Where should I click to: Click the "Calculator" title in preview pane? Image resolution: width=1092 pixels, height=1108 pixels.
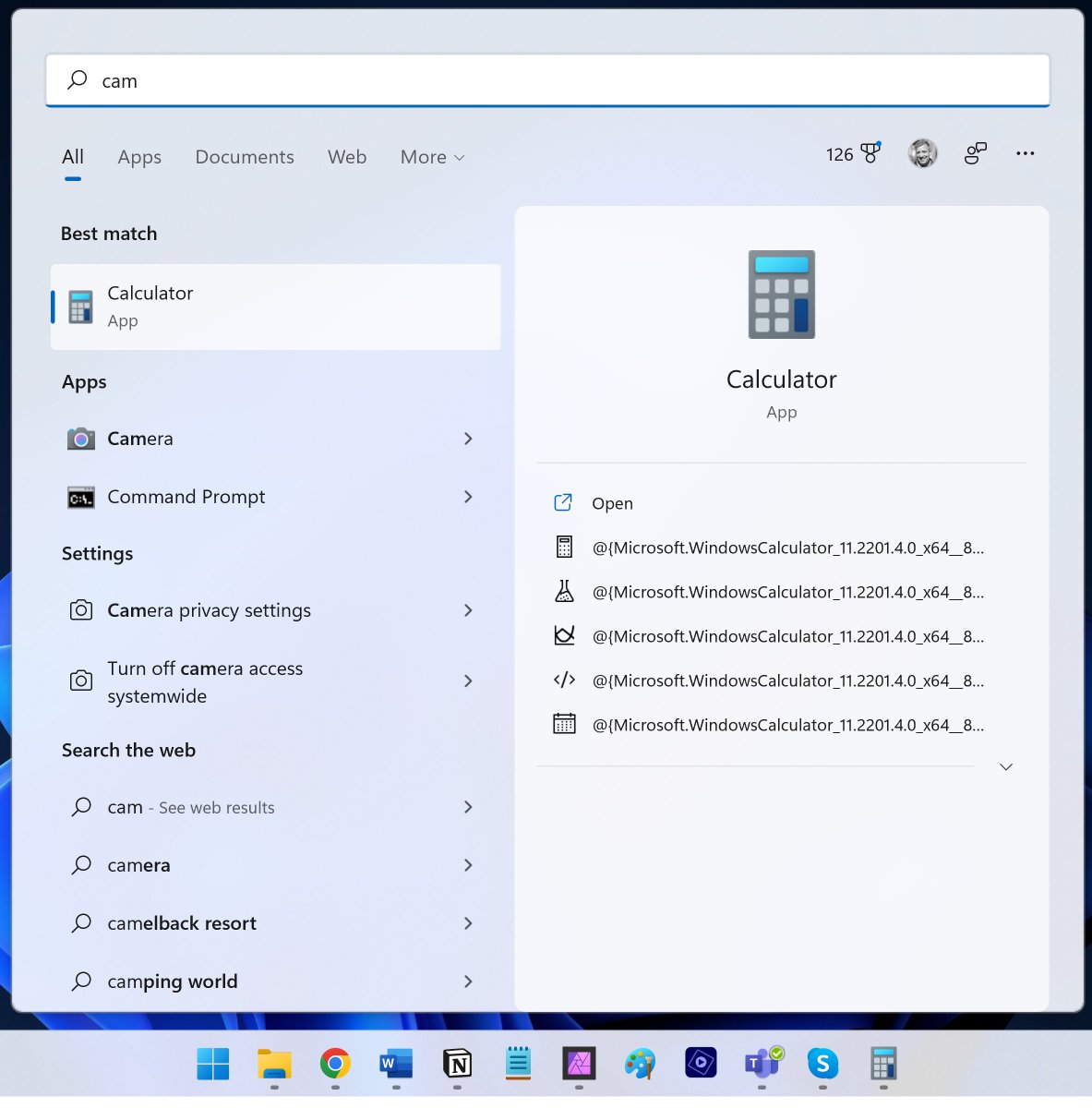tap(782, 379)
